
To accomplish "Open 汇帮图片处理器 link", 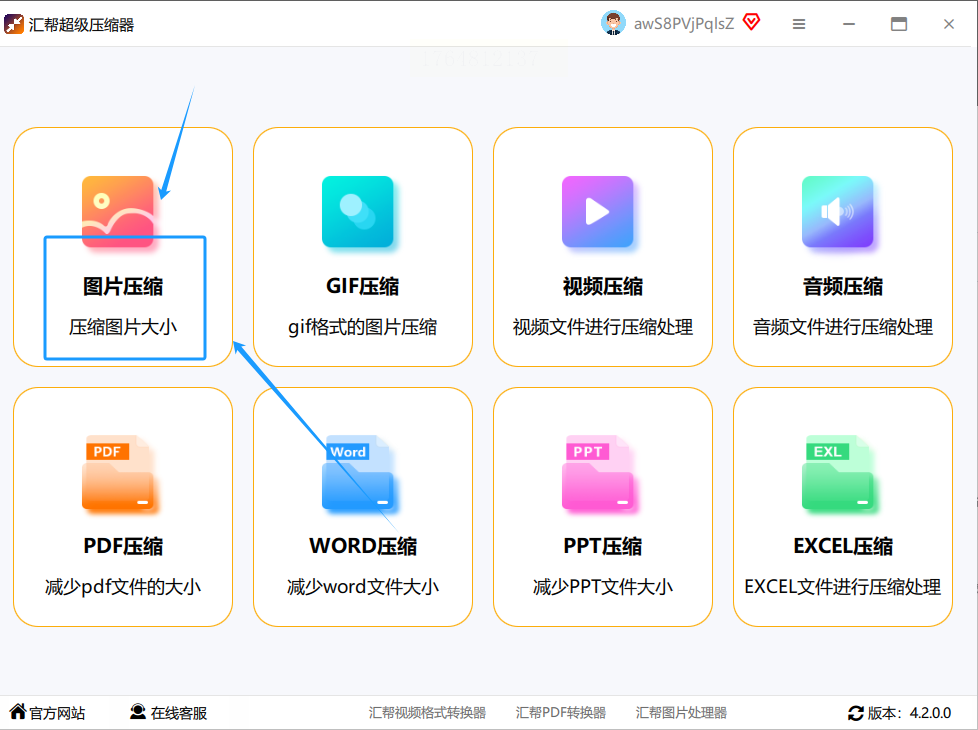I will (681, 713).
